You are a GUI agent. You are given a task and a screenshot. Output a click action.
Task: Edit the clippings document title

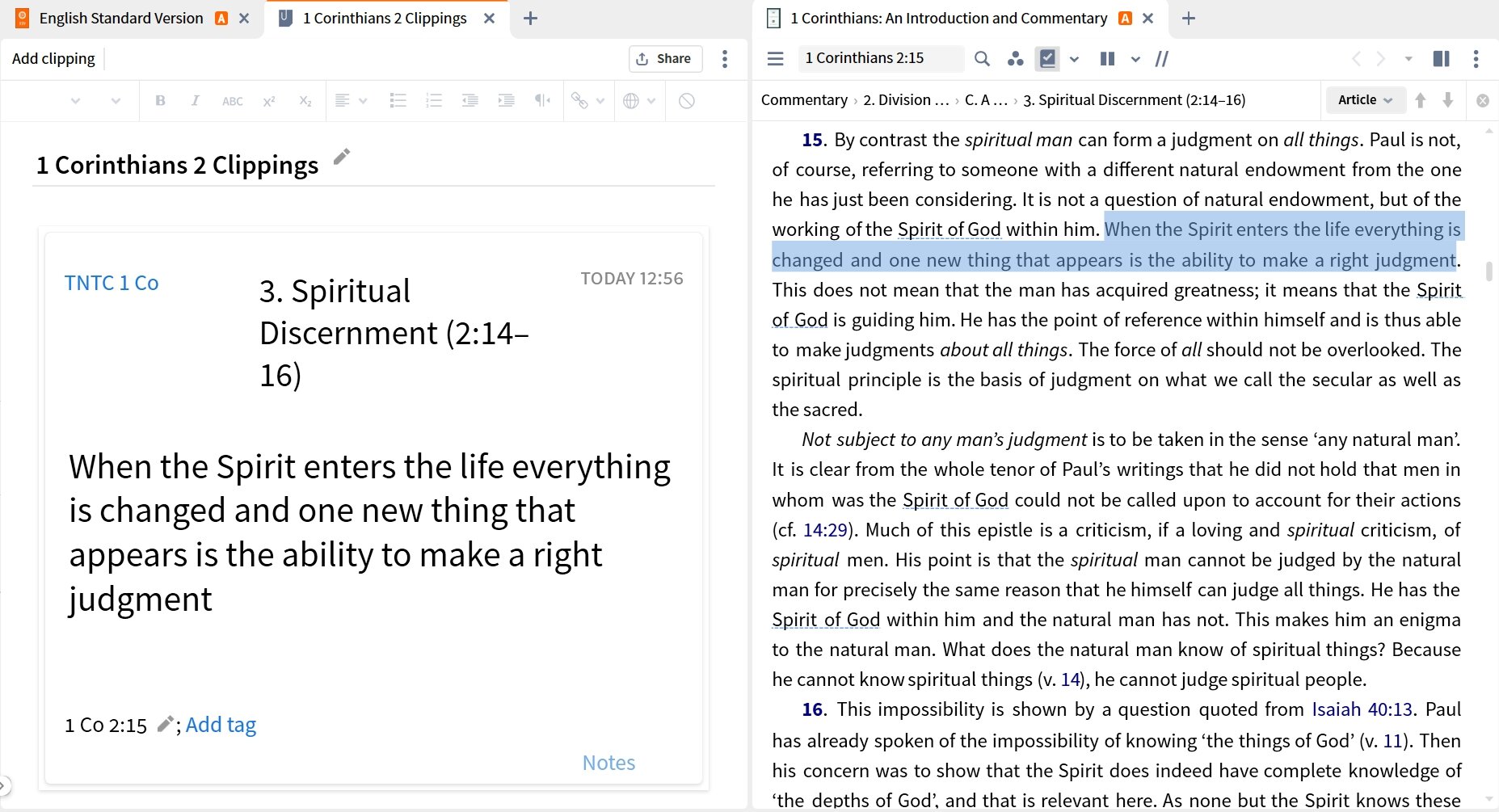click(x=342, y=156)
